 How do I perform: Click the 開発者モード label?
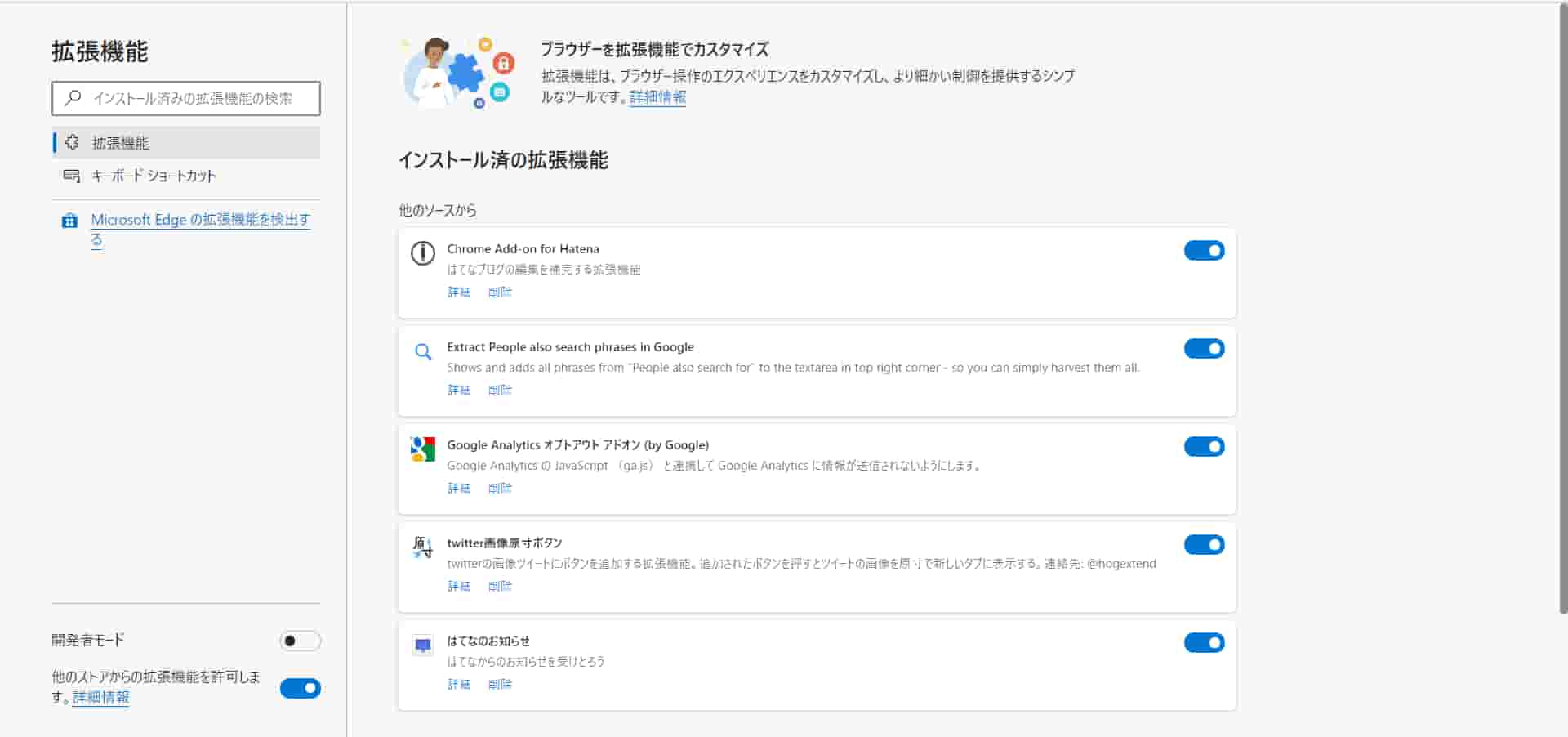click(x=88, y=640)
